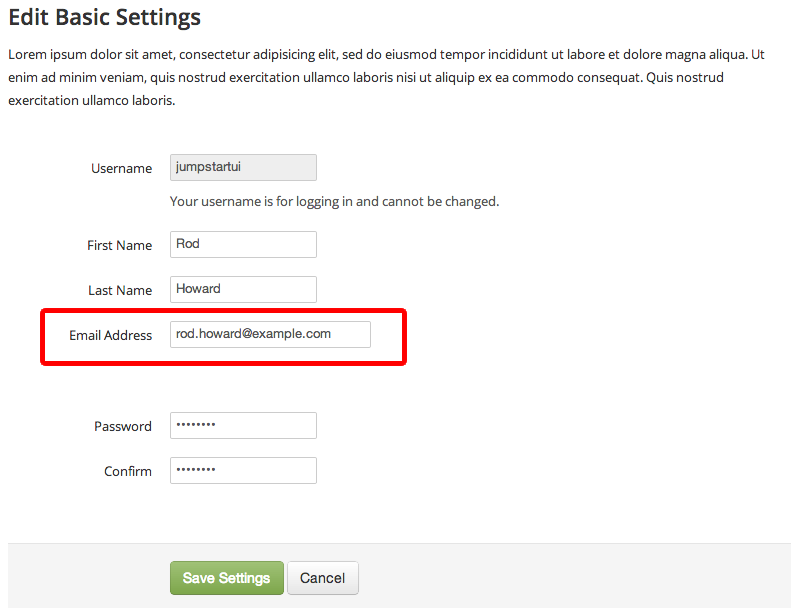Click the Save Settings button
Screen dimensions: 812x608
click(226, 578)
